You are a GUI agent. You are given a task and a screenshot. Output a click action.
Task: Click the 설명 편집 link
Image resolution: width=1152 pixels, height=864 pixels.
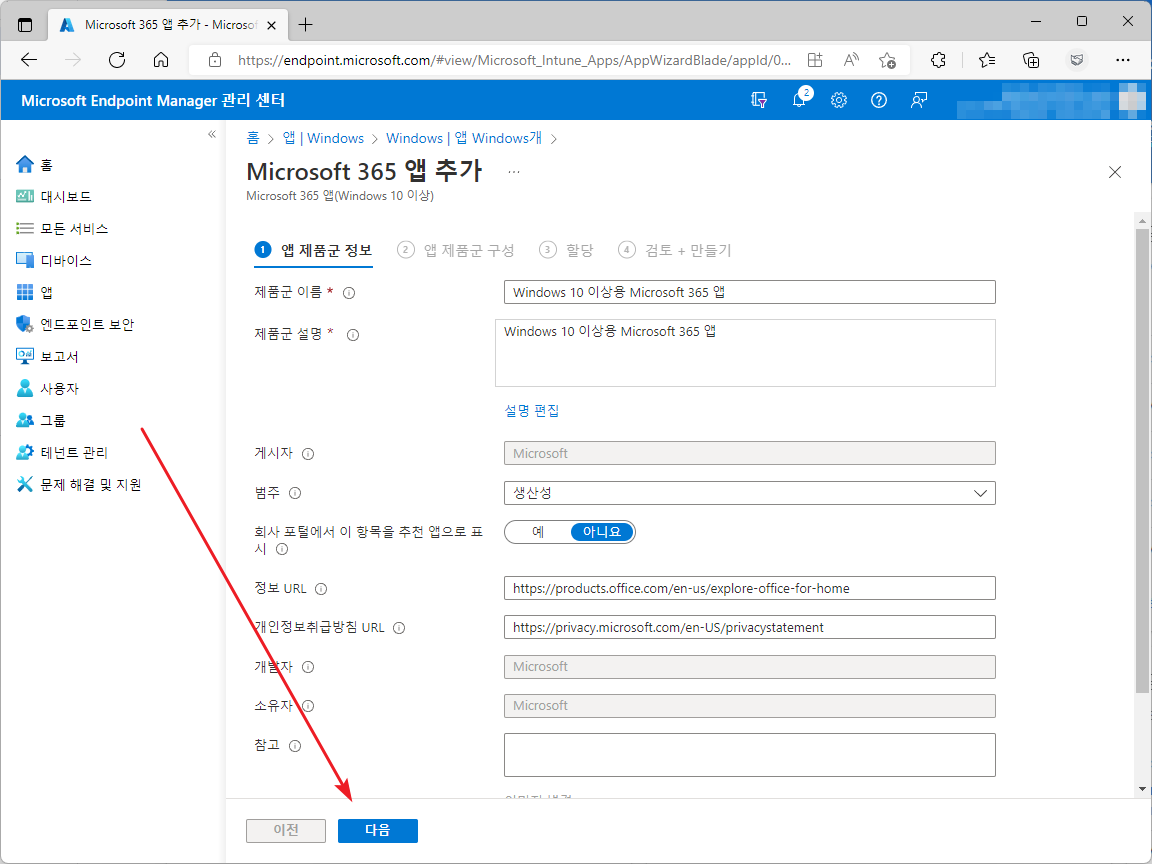point(531,411)
